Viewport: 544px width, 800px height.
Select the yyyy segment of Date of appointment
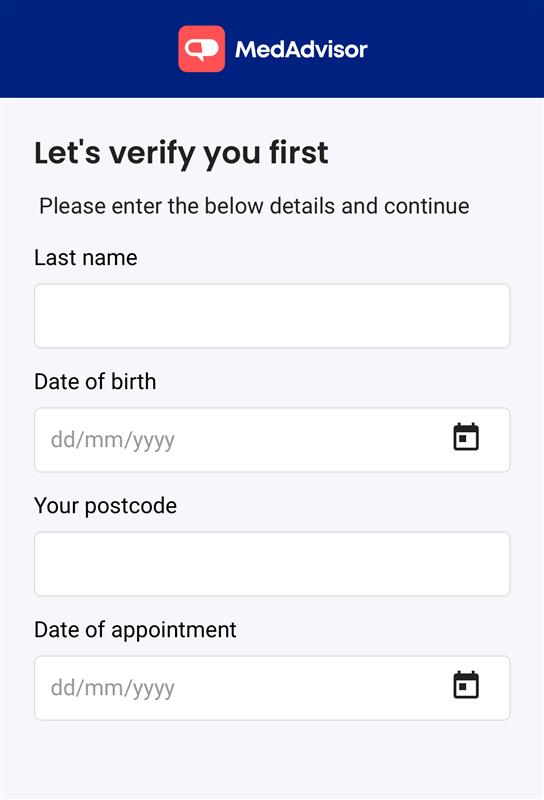click(148, 688)
